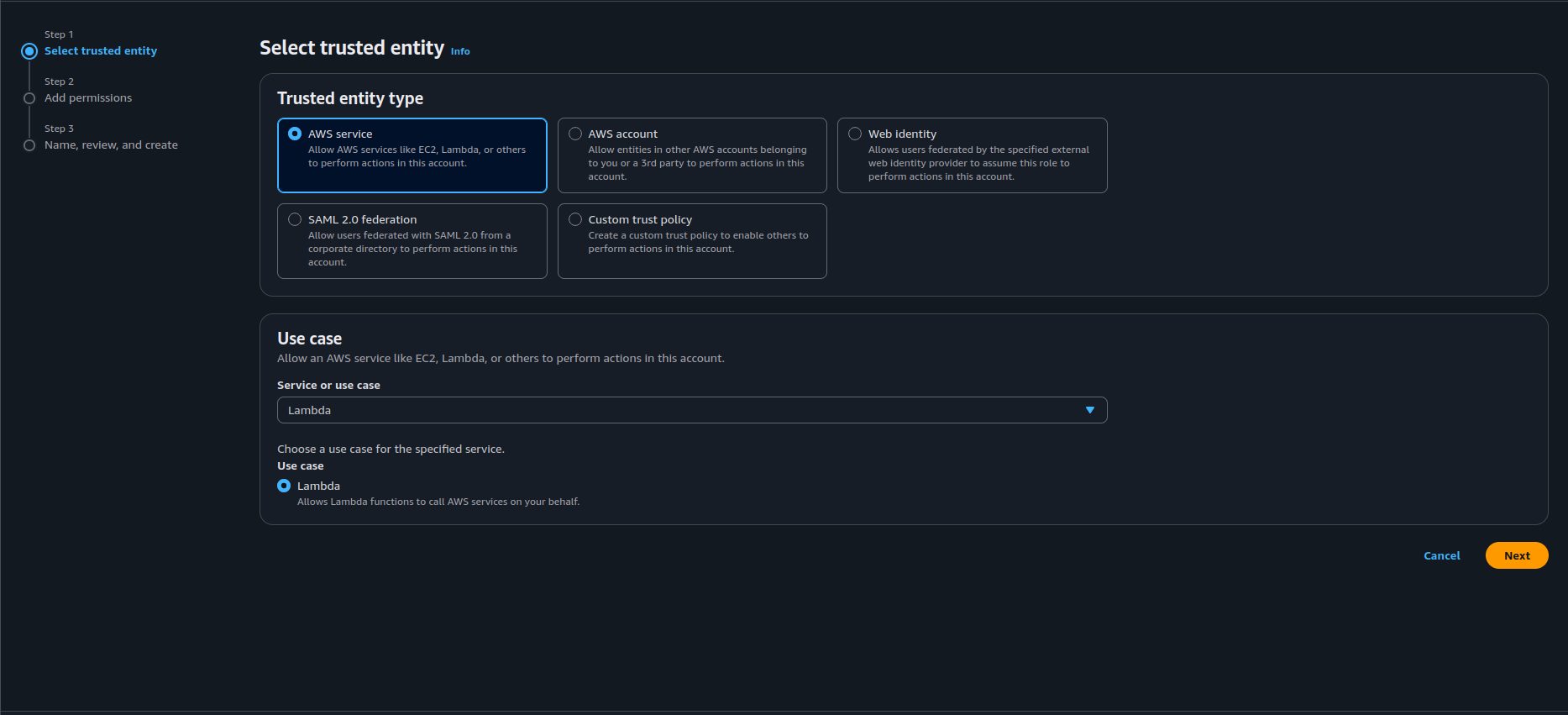Choose the AWS account trusted entity option
This screenshot has height=715, width=1568.
tap(575, 134)
